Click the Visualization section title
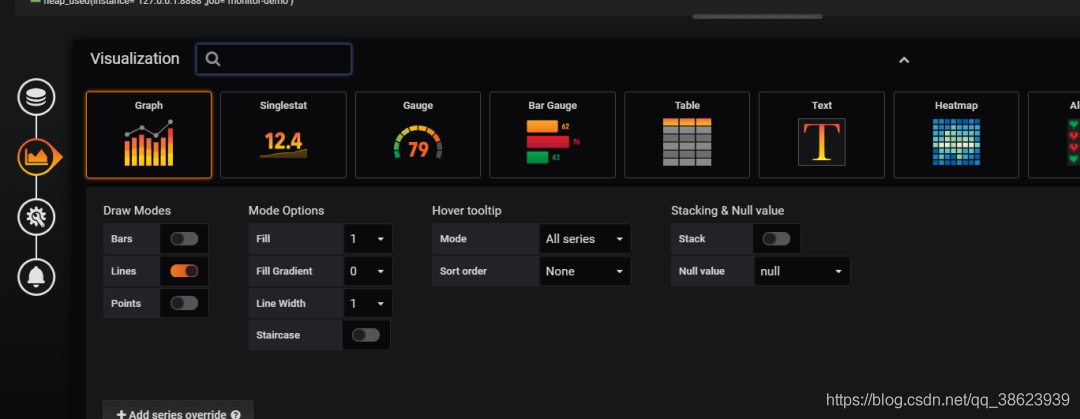The height and width of the screenshot is (419, 1080). click(x=135, y=59)
